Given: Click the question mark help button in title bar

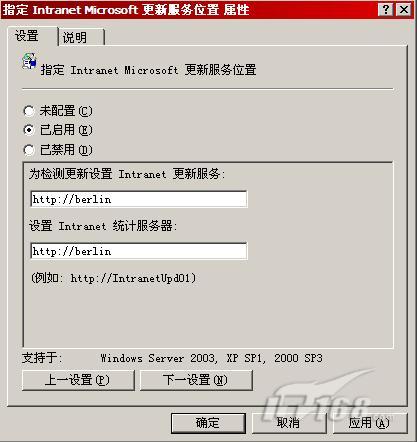Looking at the screenshot, I should point(386,10).
